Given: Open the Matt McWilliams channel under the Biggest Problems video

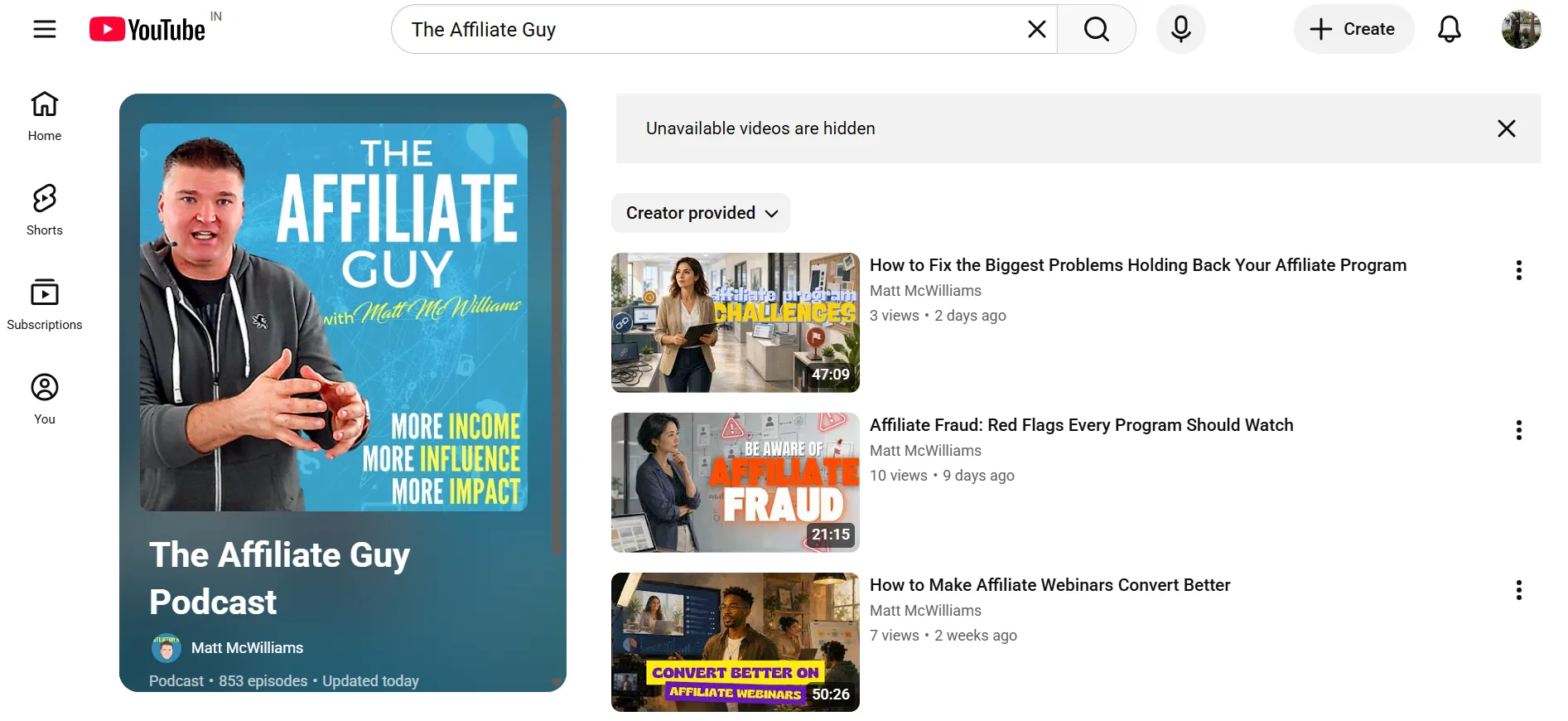Looking at the screenshot, I should (x=925, y=291).
